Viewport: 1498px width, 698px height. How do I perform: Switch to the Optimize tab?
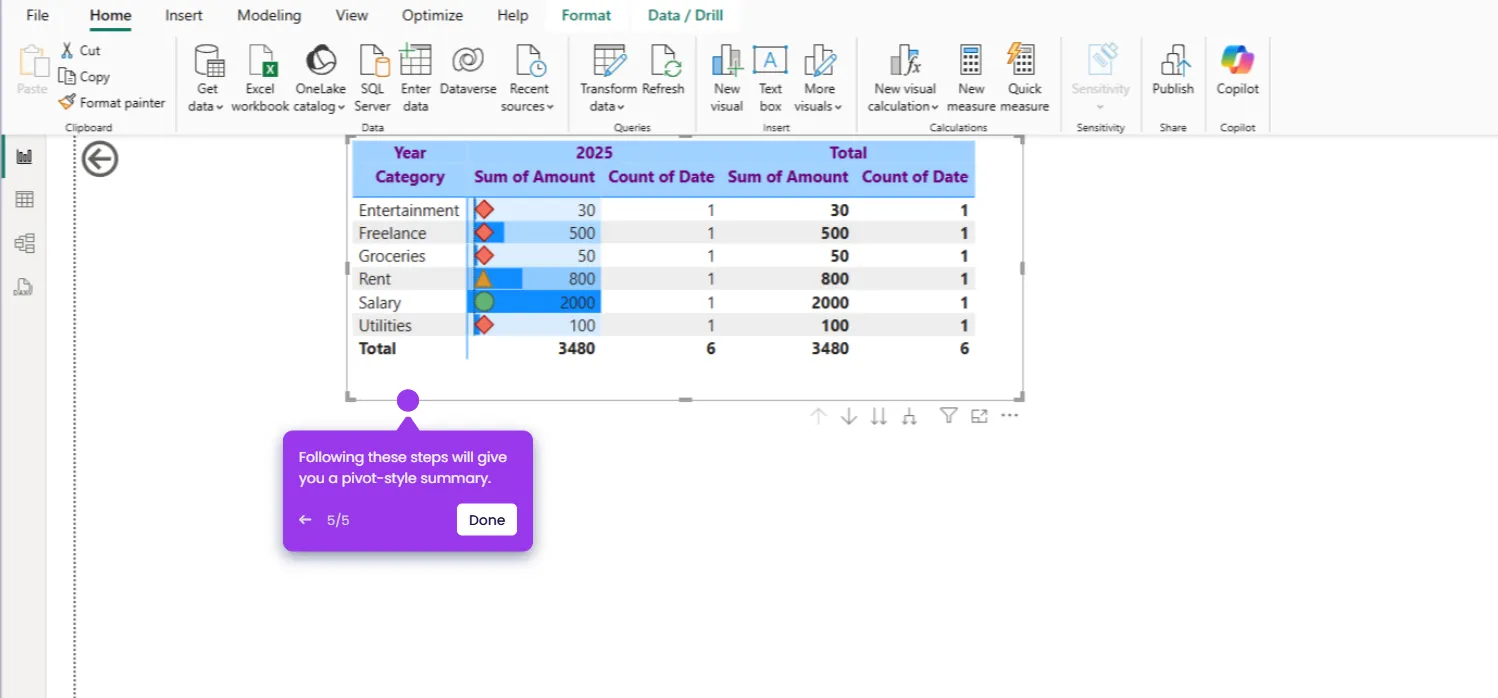coord(432,15)
